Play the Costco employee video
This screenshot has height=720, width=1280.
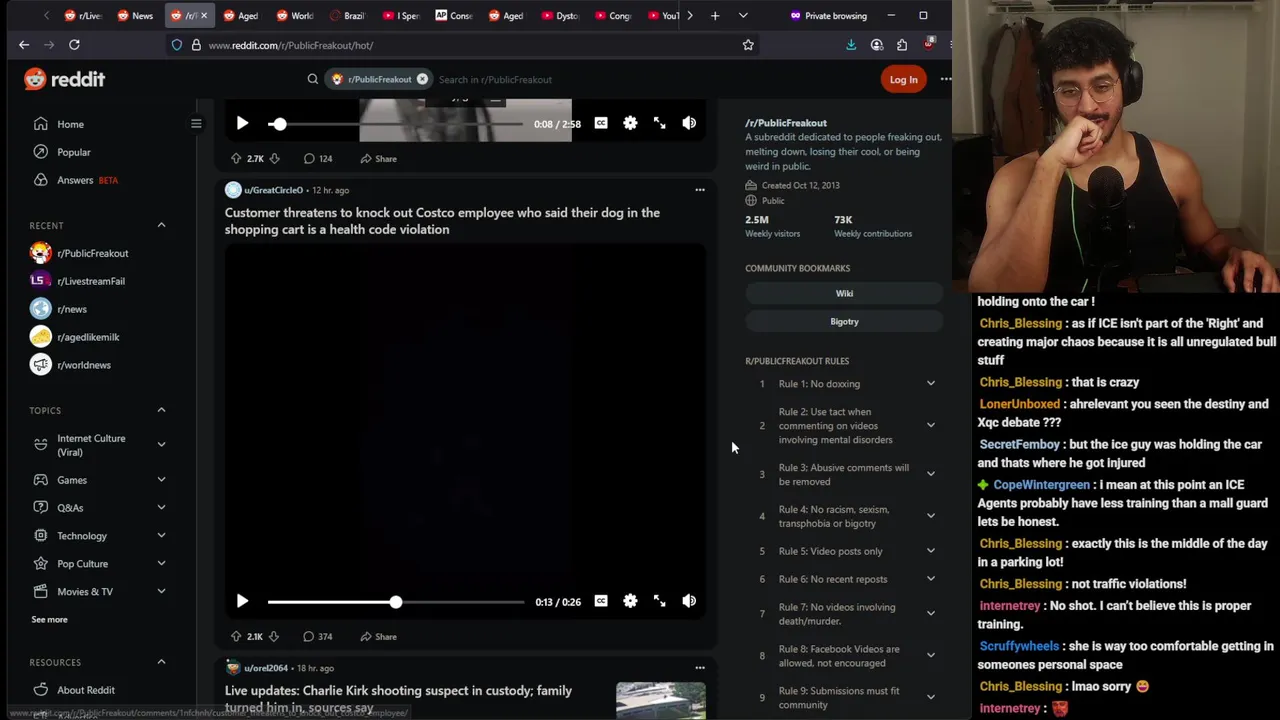pyautogui.click(x=242, y=601)
